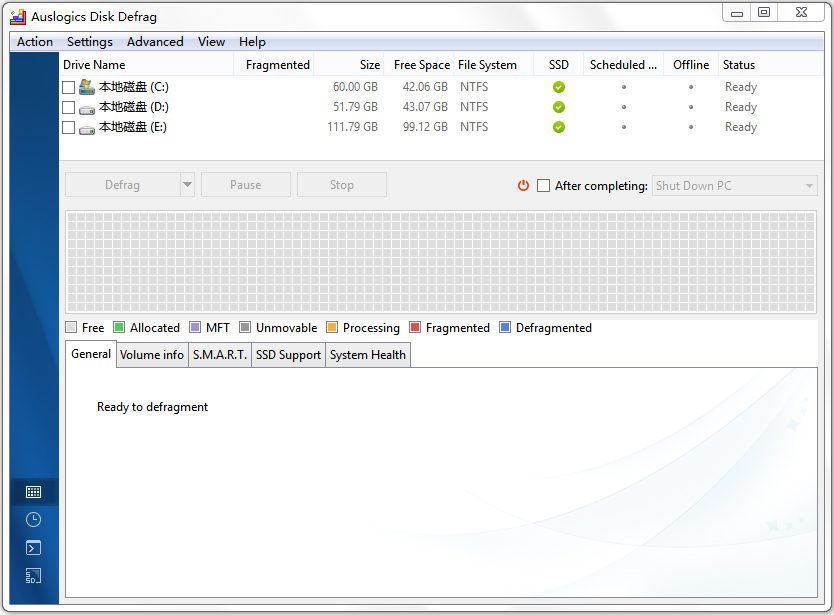Open the disk map view sidebar icon
The image size is (834, 615).
point(34,492)
